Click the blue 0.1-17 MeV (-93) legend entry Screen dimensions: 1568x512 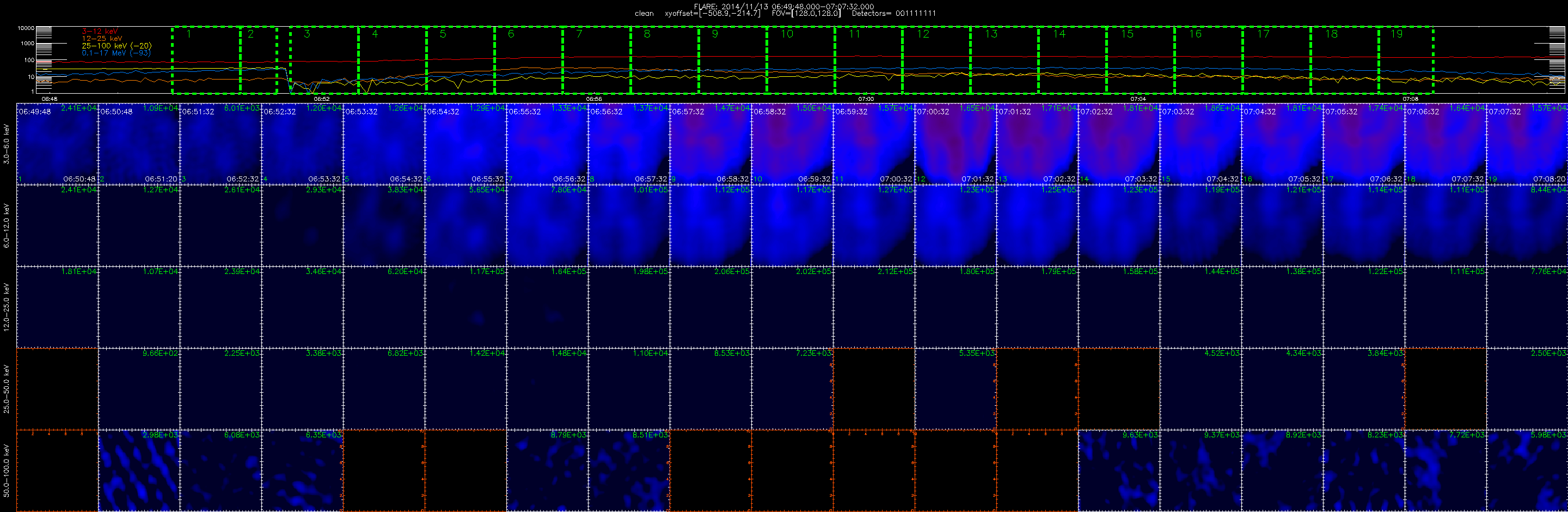click(117, 53)
